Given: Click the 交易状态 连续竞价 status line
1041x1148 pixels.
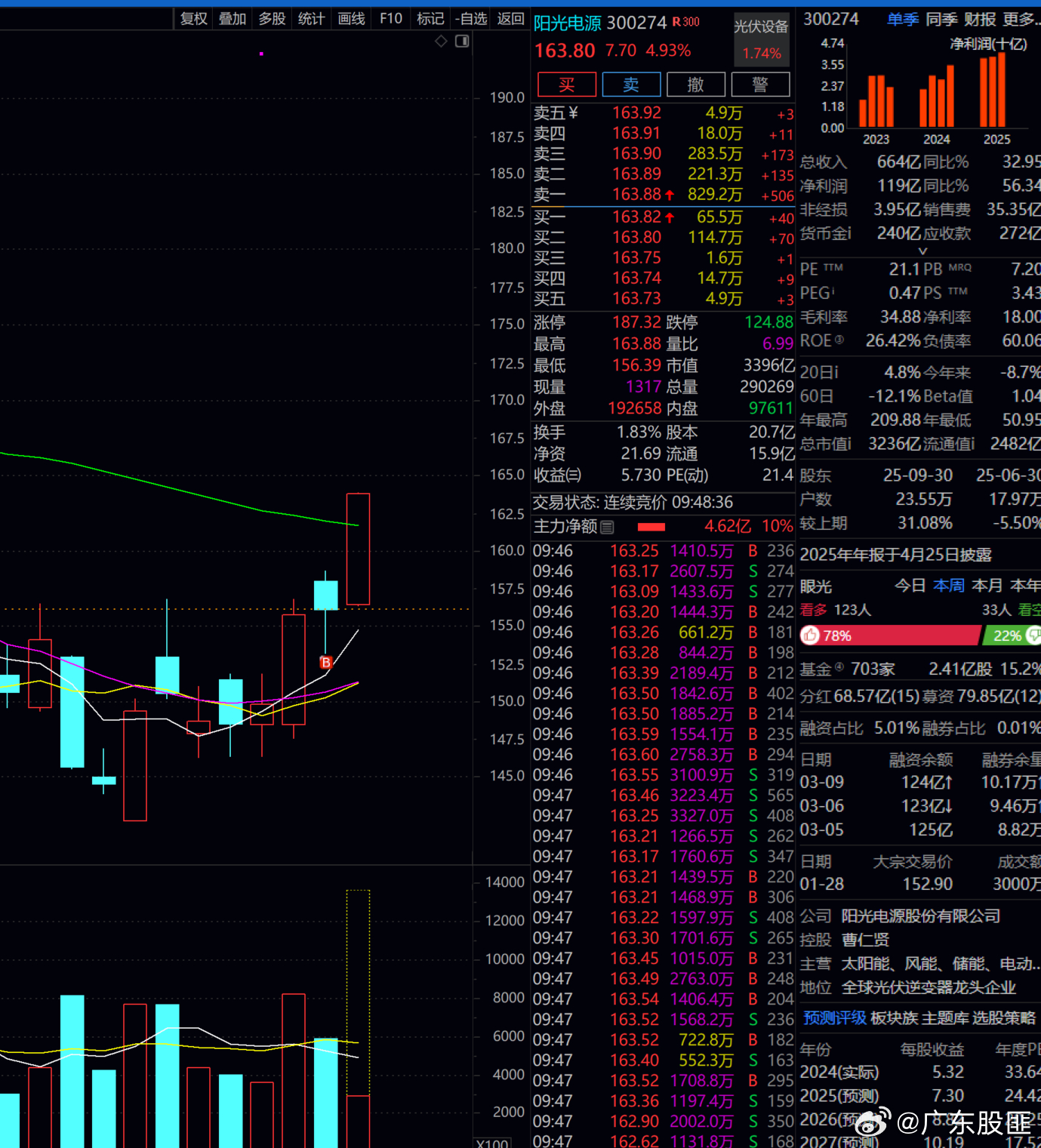Looking at the screenshot, I should (x=633, y=503).
